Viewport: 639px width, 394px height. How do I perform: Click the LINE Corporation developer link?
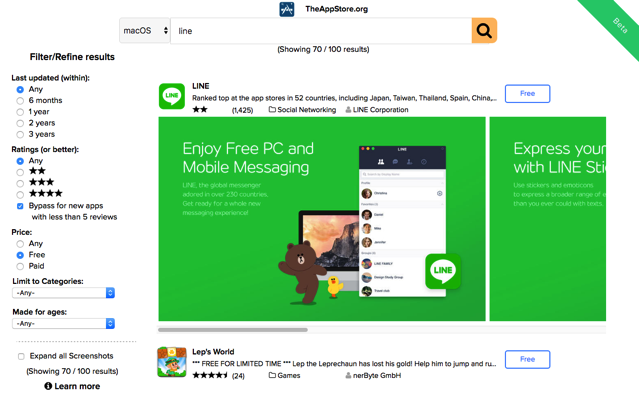click(381, 110)
